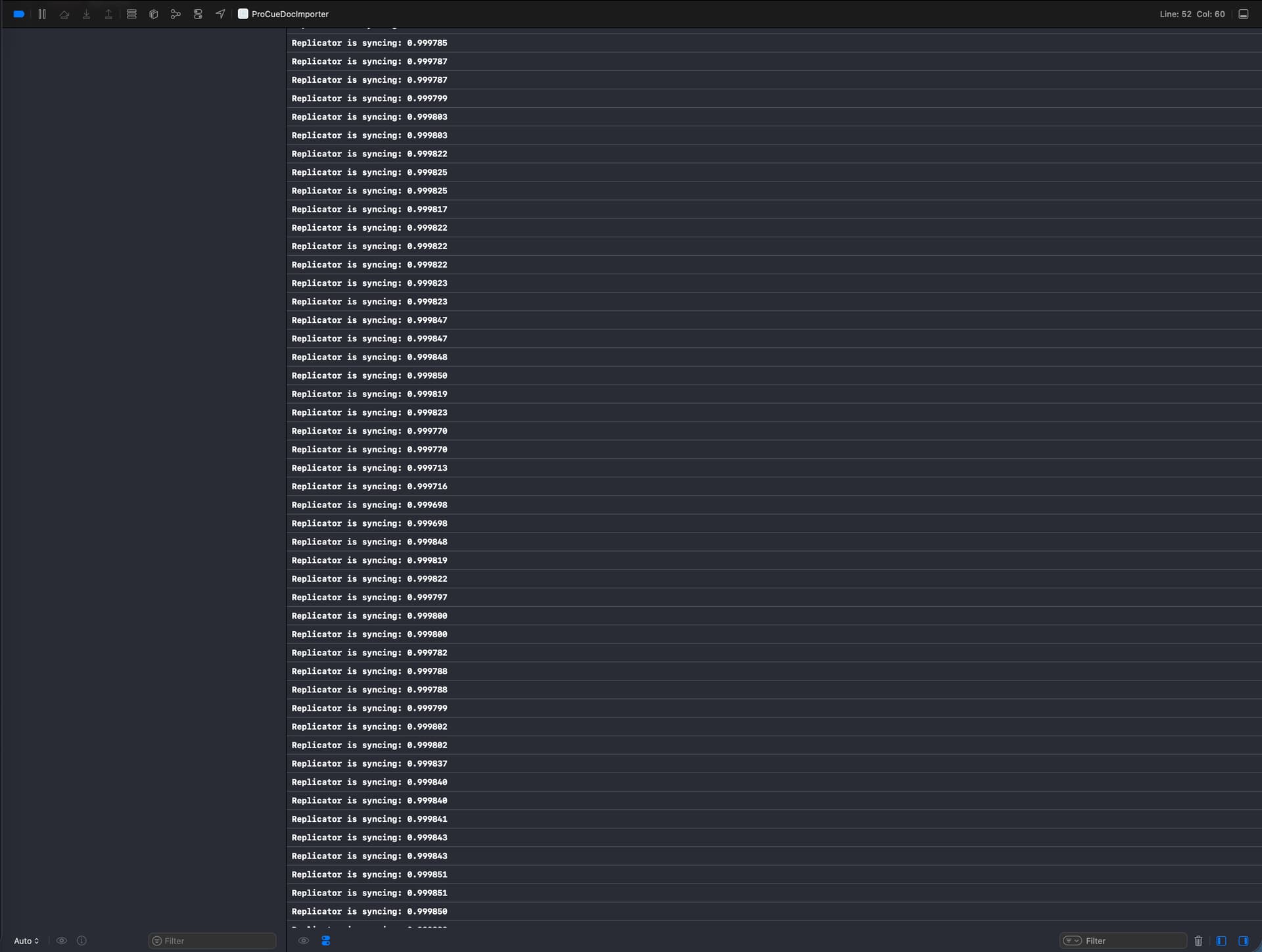Viewport: 1262px width, 952px height.
Task: Select log line ending 0.999782
Action: coord(774,653)
